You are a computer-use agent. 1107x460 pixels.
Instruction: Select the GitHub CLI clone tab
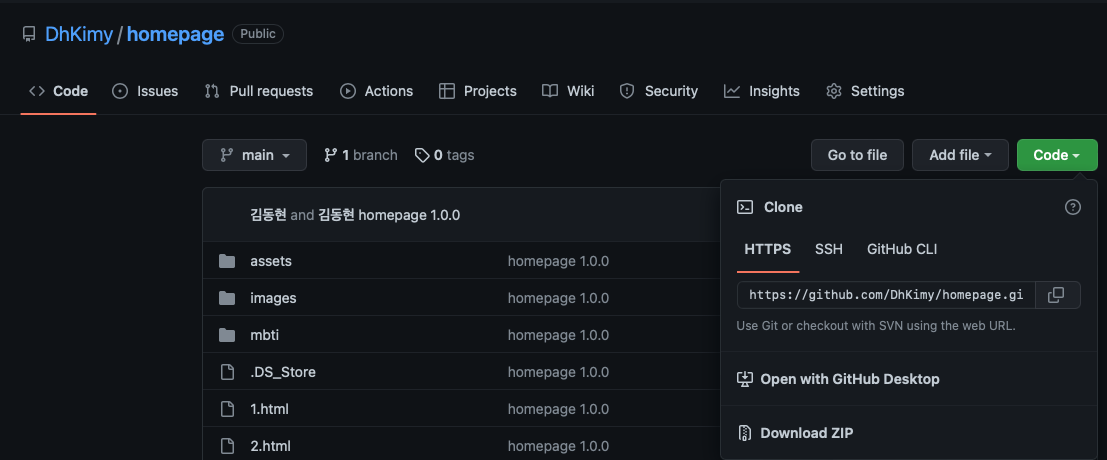(902, 249)
